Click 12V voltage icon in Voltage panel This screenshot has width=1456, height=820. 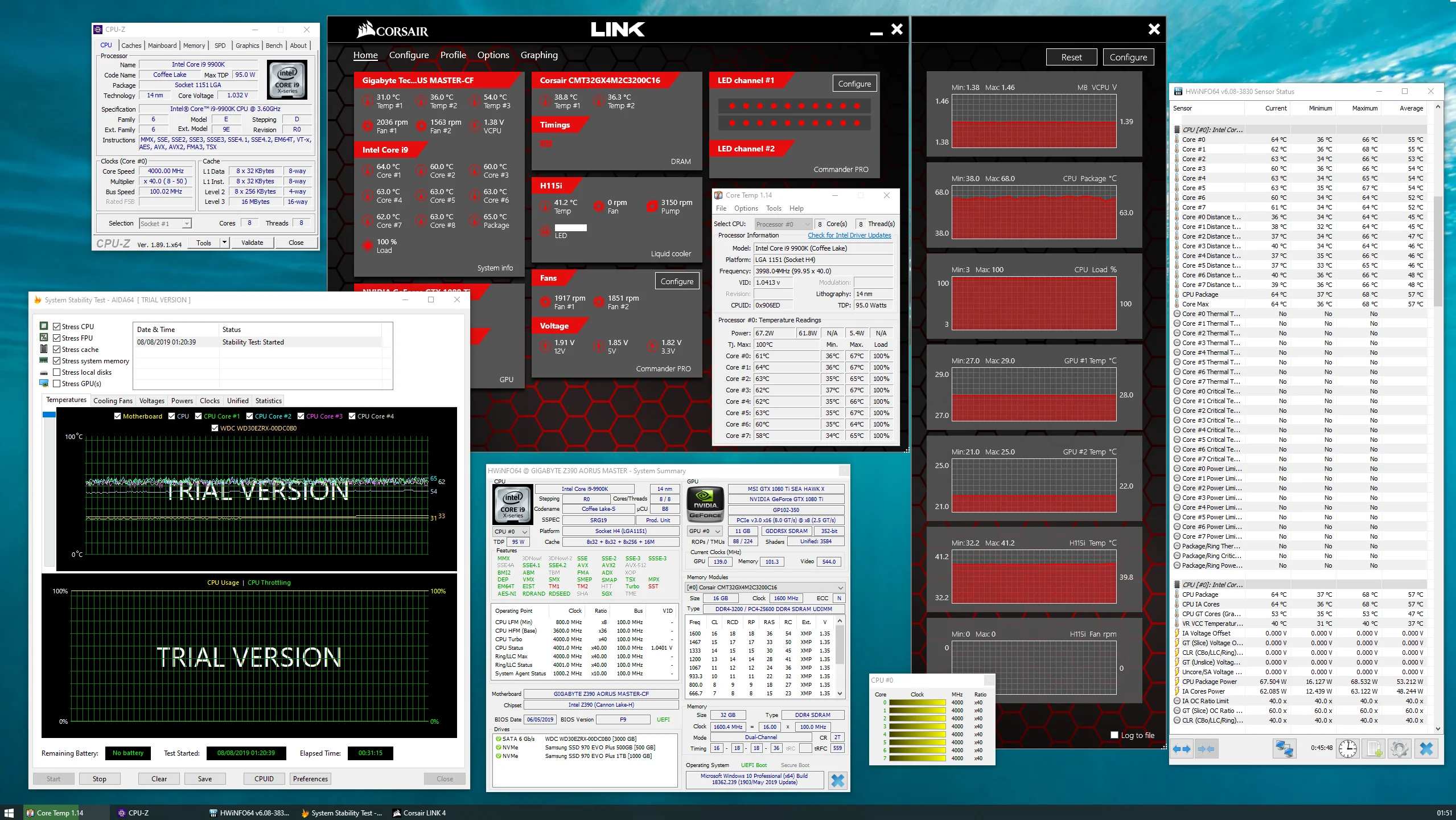tap(545, 347)
